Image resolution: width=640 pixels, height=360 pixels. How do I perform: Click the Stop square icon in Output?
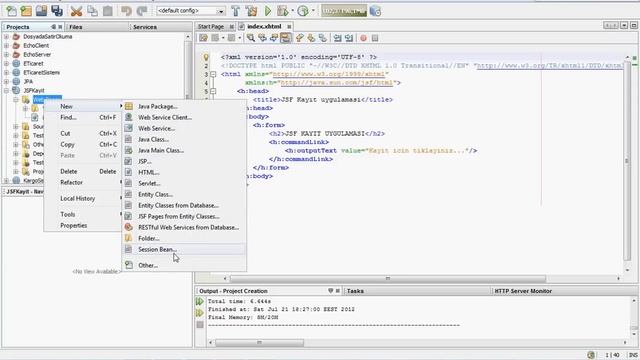pyautogui.click(x=200, y=325)
